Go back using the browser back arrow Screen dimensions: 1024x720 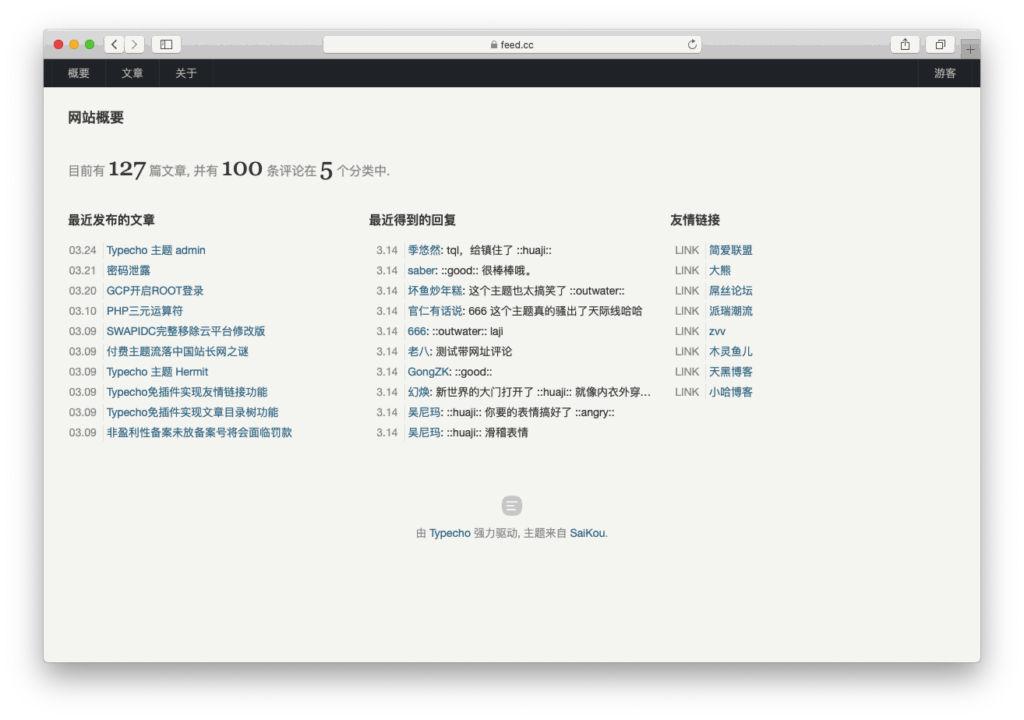(x=114, y=44)
